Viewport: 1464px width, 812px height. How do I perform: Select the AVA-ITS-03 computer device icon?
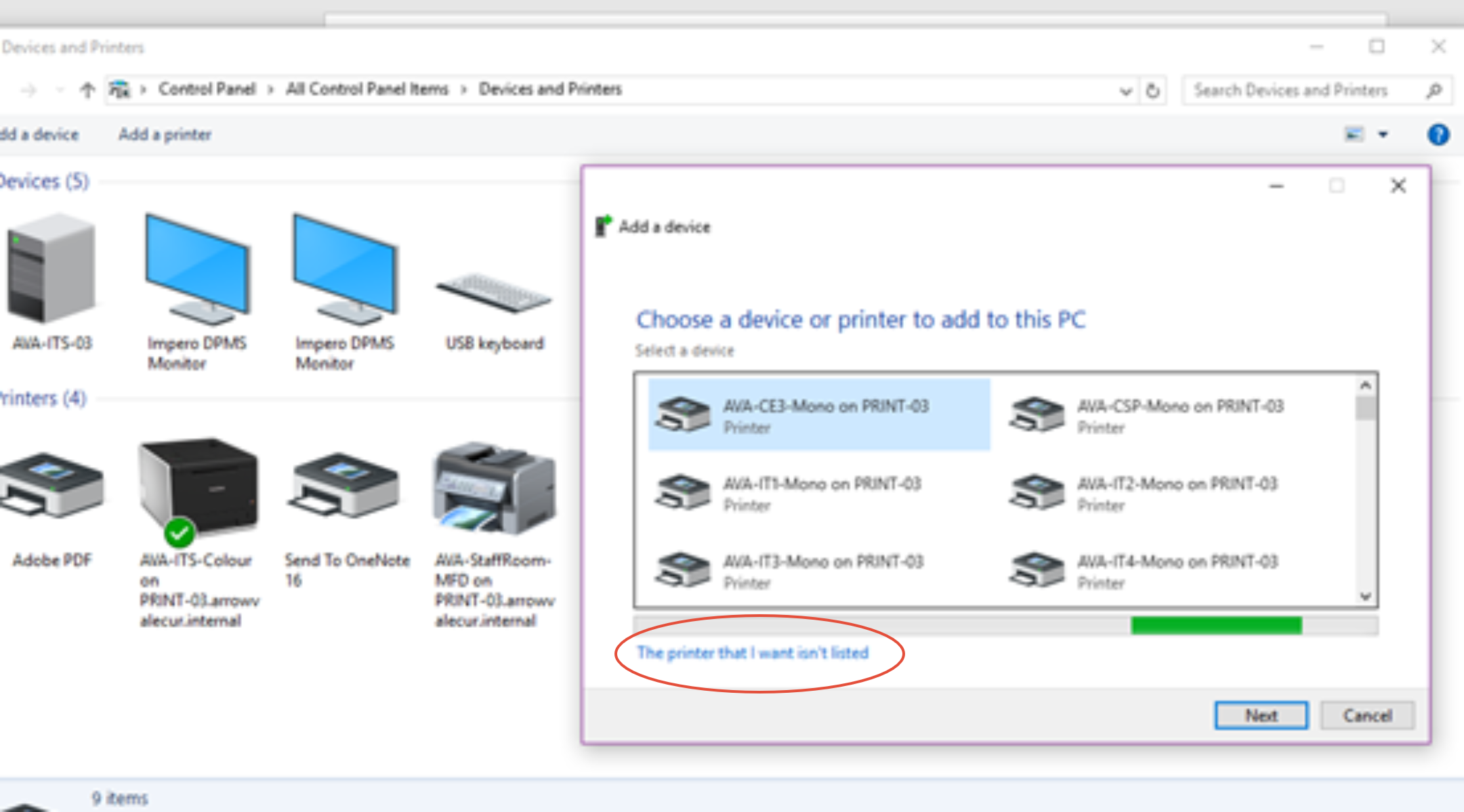(x=51, y=269)
